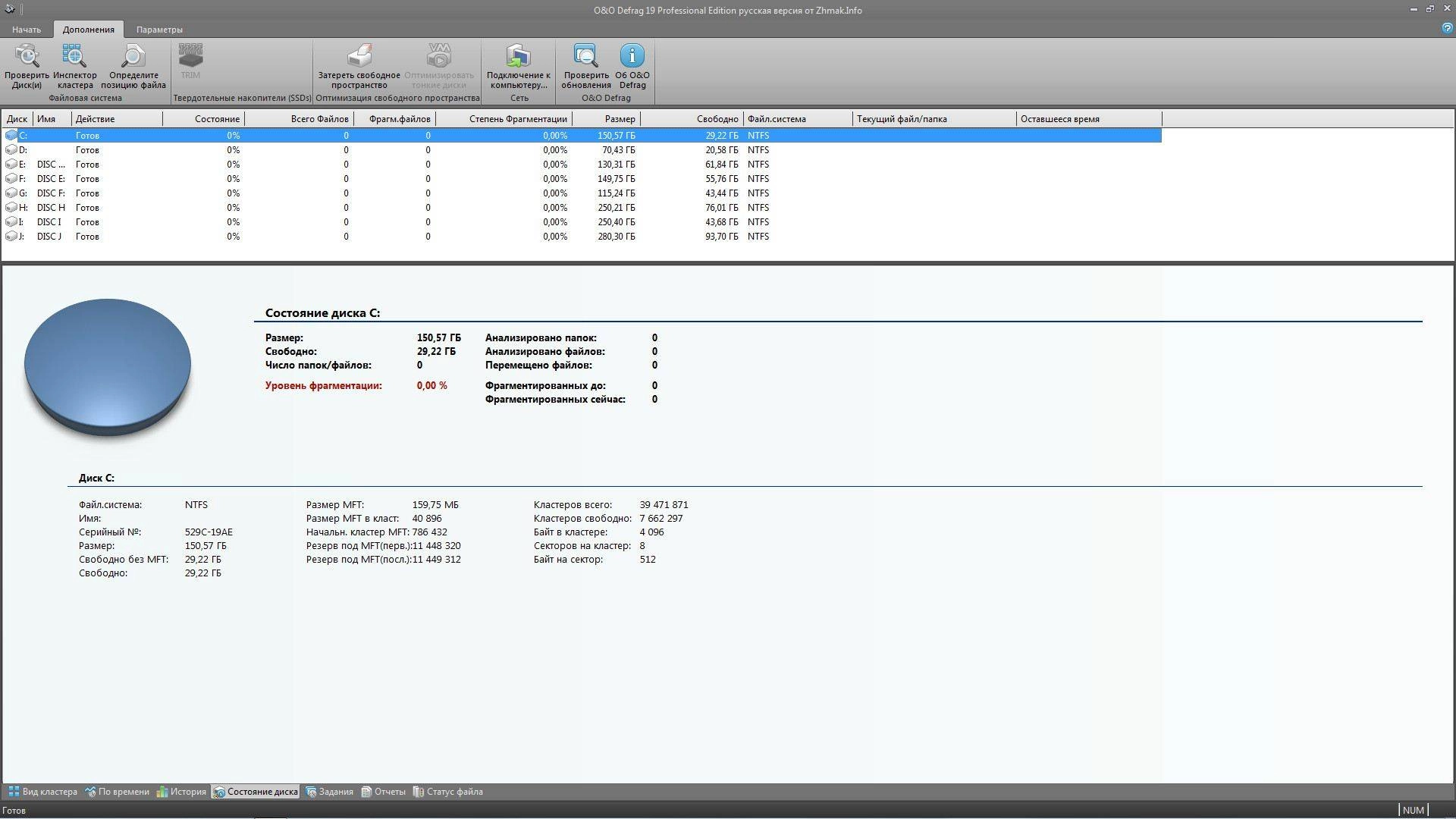The width and height of the screenshot is (1456, 819).
Task: Click the drive G: disk icon
Action: (11, 193)
